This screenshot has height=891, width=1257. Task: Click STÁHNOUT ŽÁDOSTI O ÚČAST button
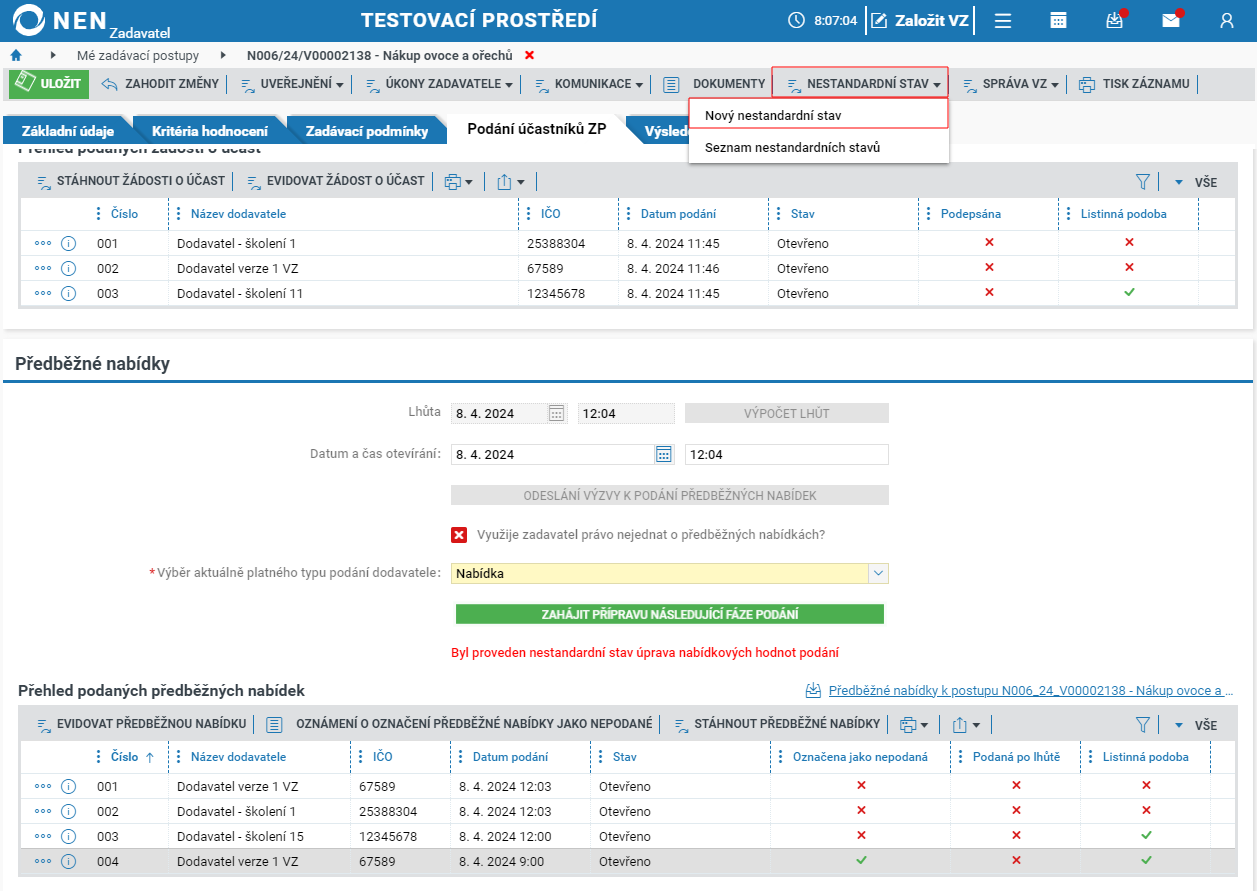(130, 182)
